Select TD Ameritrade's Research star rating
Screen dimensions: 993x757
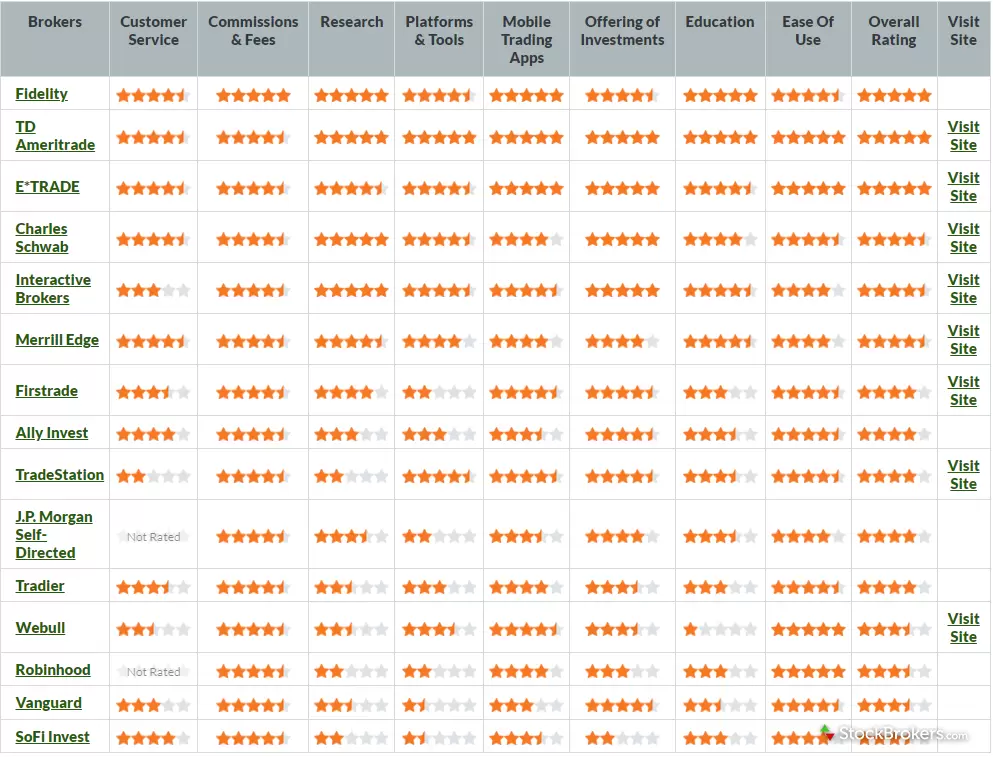tap(351, 137)
